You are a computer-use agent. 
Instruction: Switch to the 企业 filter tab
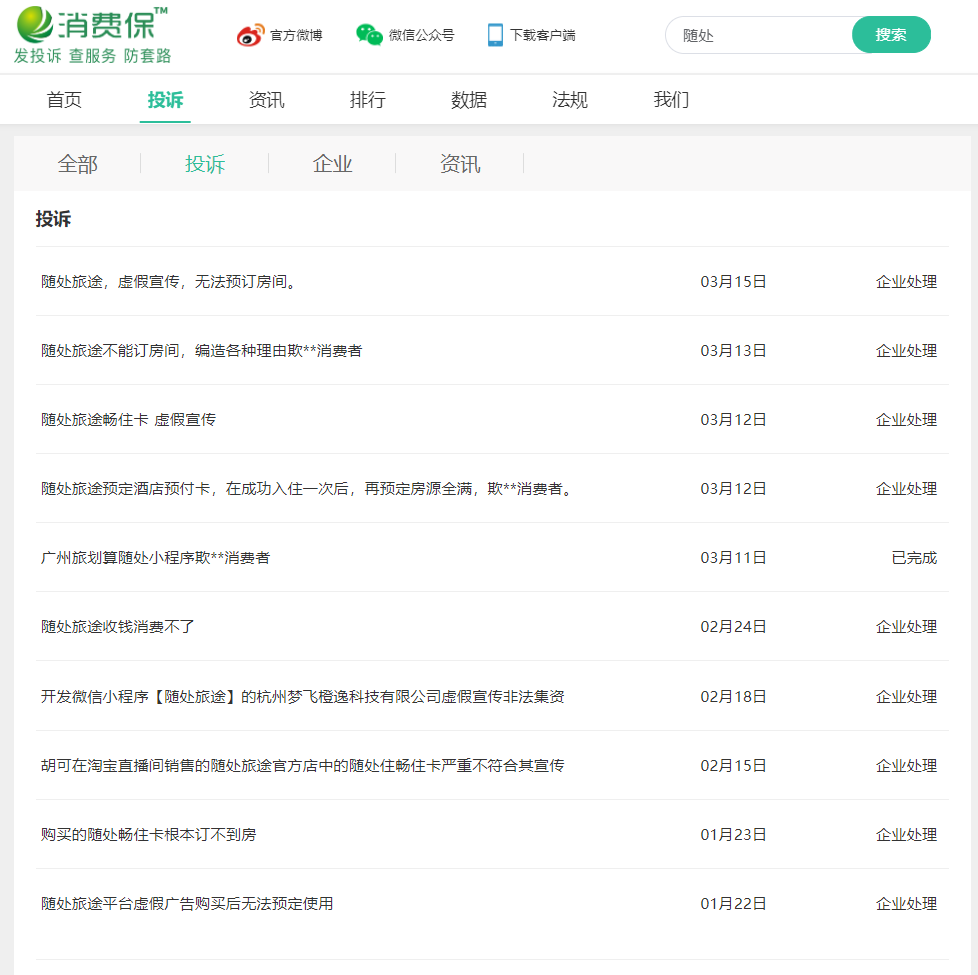click(x=332, y=164)
